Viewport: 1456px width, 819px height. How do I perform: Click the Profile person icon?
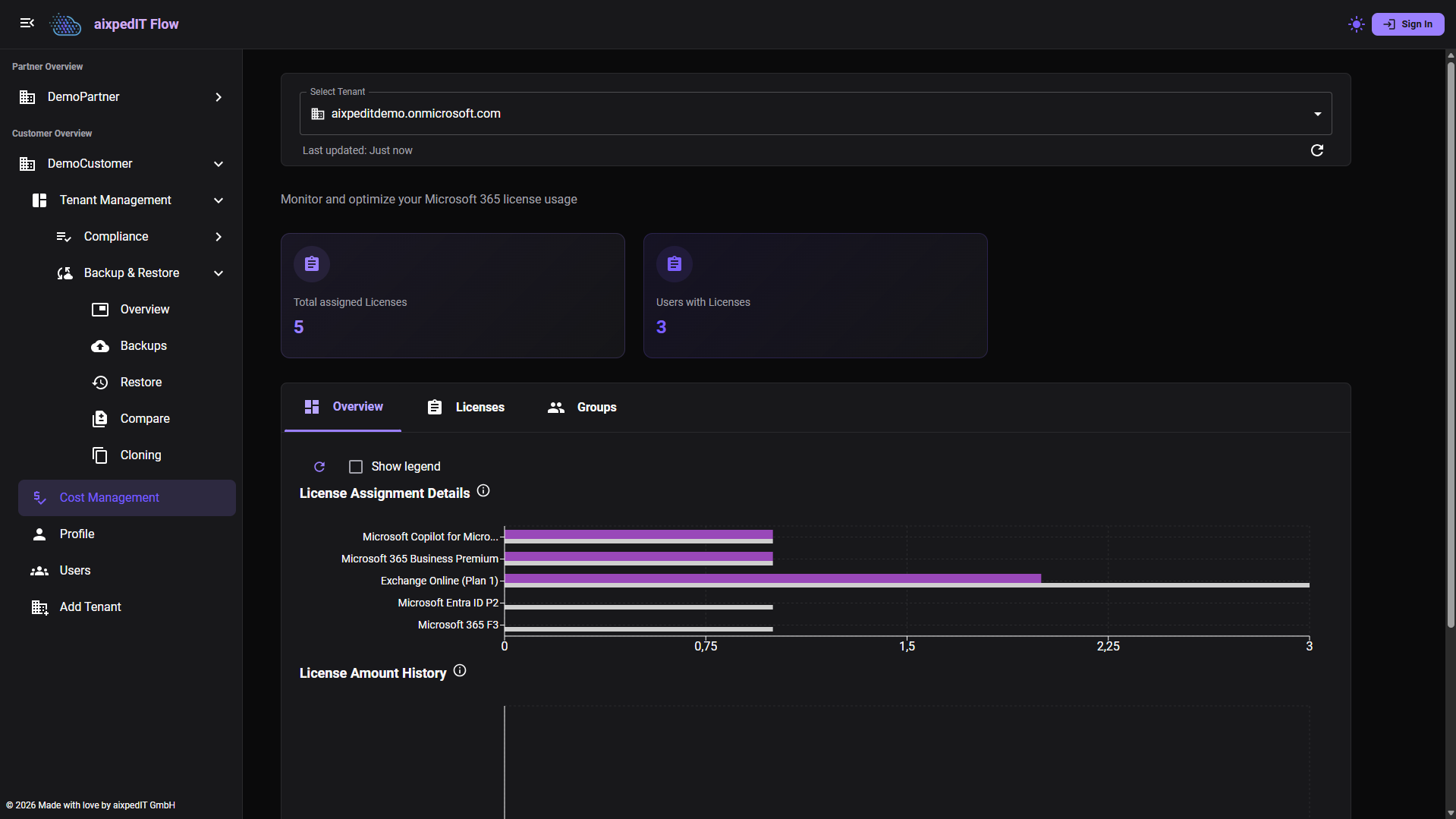coord(39,534)
